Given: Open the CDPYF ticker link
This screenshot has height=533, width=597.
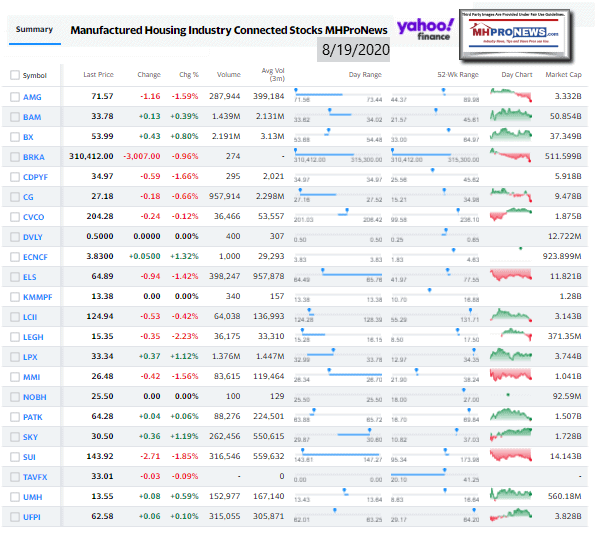Looking at the screenshot, I should pos(35,177).
